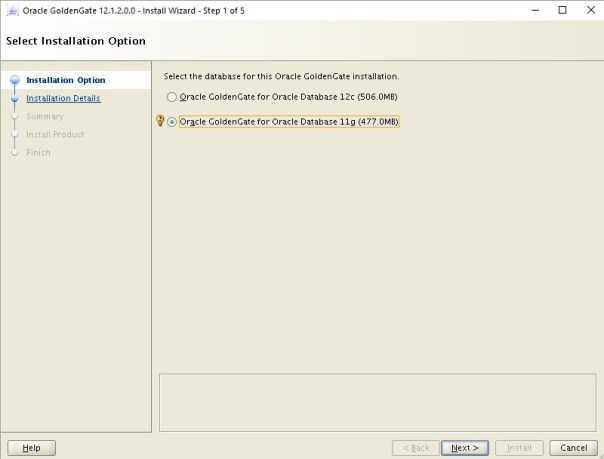Viewport: 604px width, 459px height.
Task: Click the lightbulb hint icon beside 11g option
Action: [x=160, y=122]
